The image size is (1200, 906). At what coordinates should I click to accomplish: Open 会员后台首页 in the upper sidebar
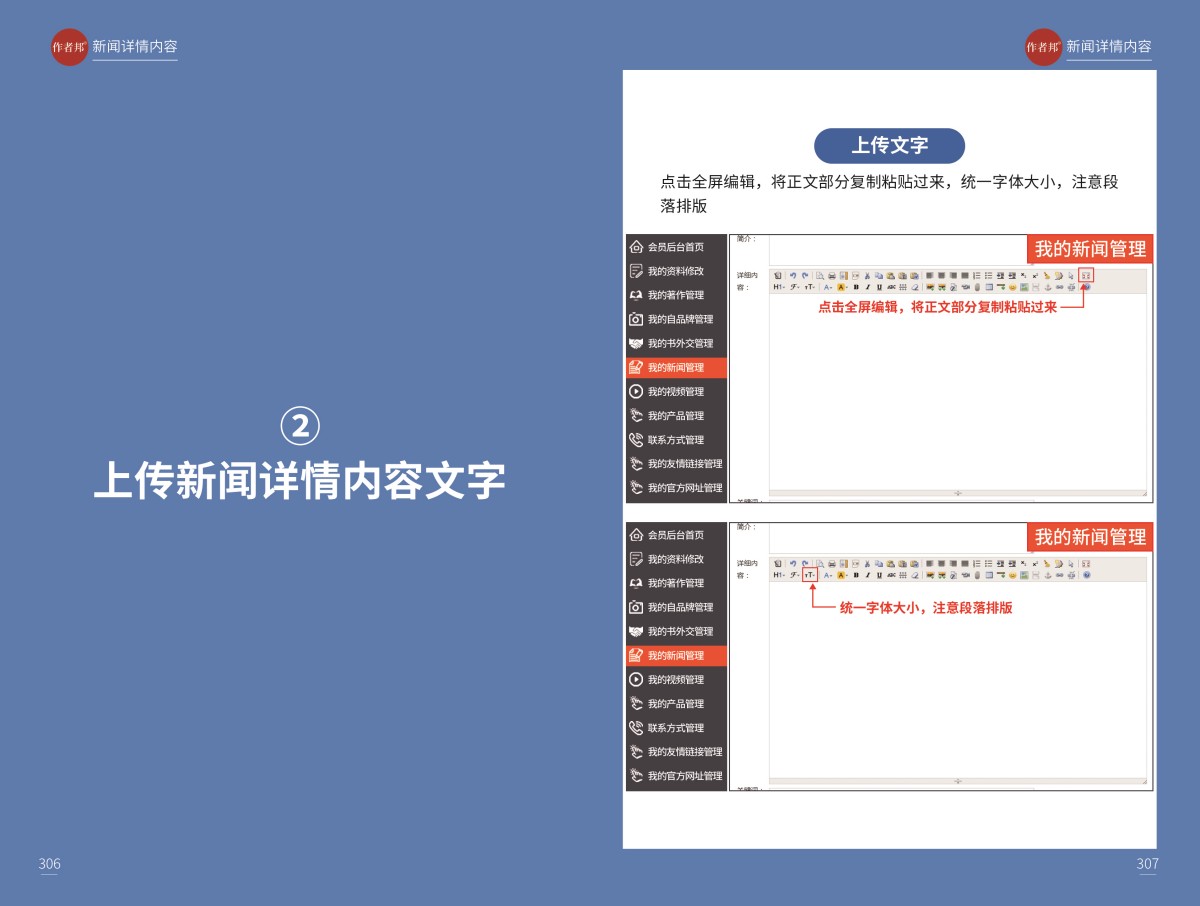[x=676, y=247]
